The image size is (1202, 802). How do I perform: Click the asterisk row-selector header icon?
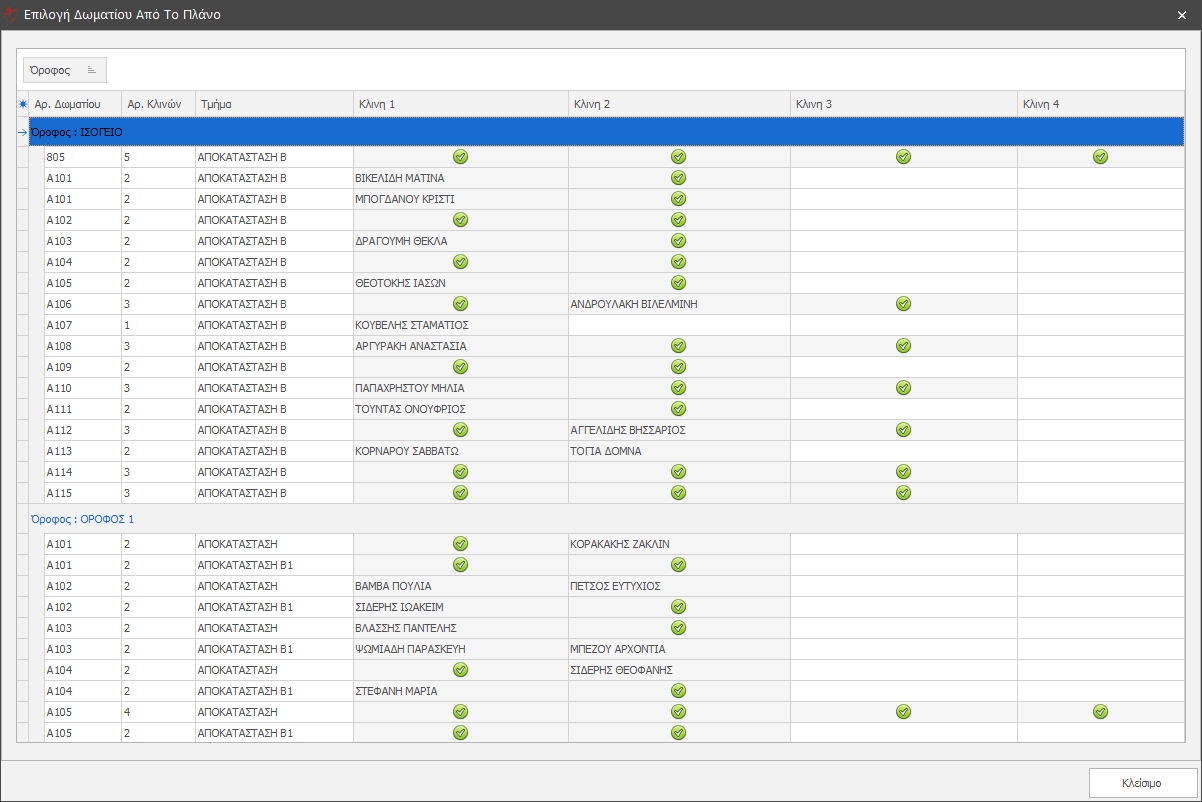(23, 103)
